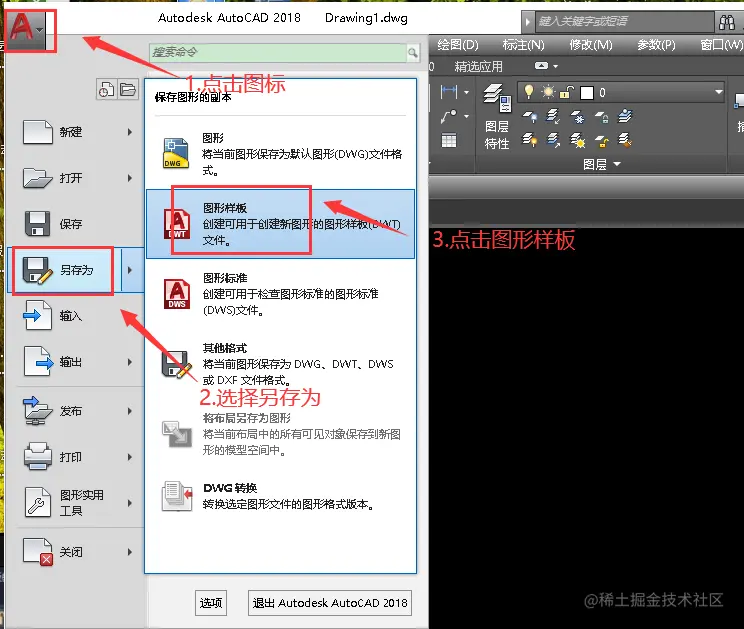This screenshot has width=744, height=629.
Task: Choose 另存为 (Save As) menu entry
Action: (64, 270)
